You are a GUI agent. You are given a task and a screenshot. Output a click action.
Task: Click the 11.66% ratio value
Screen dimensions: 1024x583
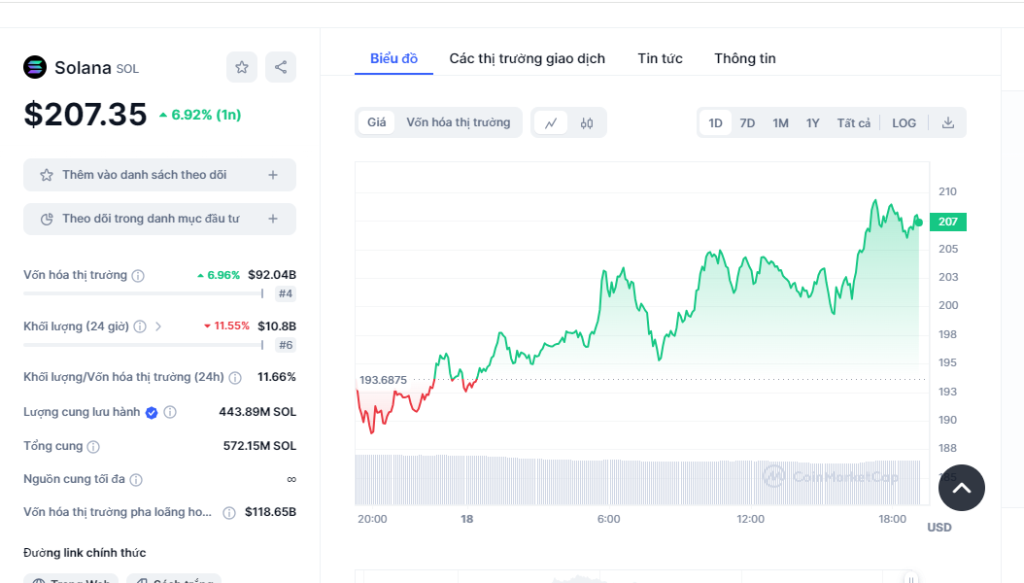[x=276, y=377]
